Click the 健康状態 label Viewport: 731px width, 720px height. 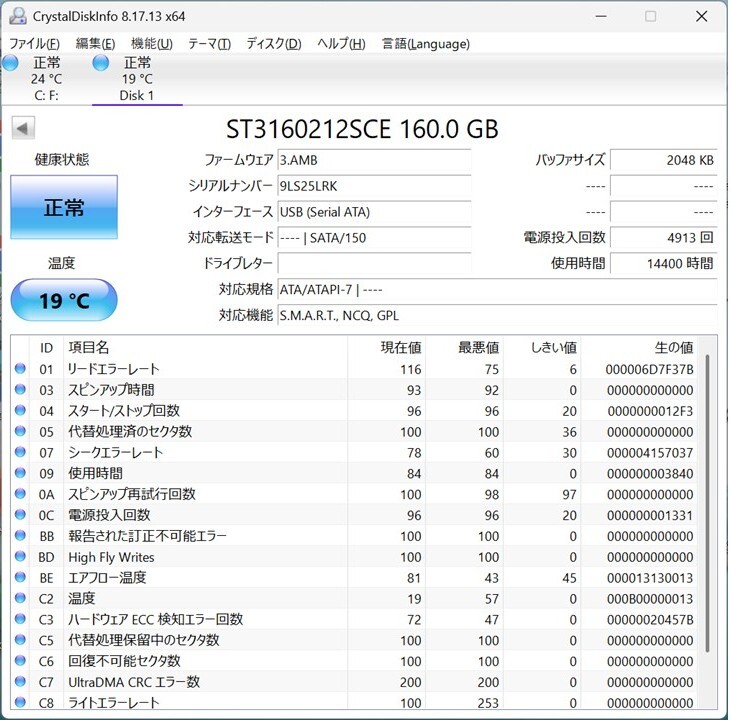(x=62, y=159)
